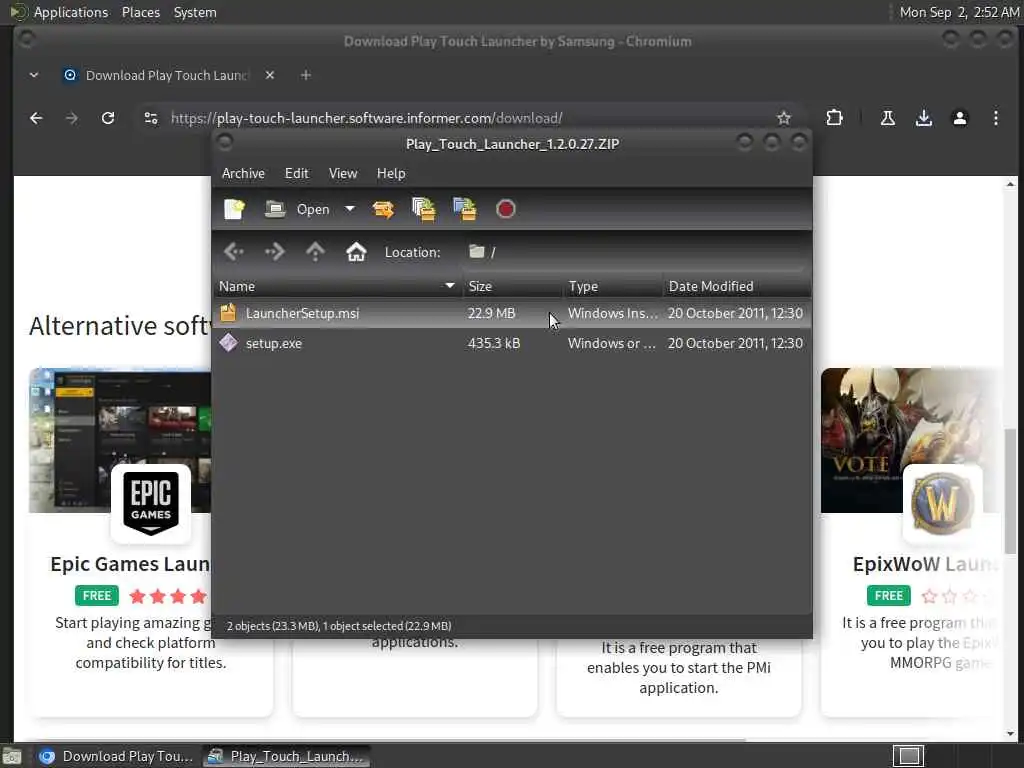Sort files by Size column header
1024x768 pixels.
tap(513, 286)
